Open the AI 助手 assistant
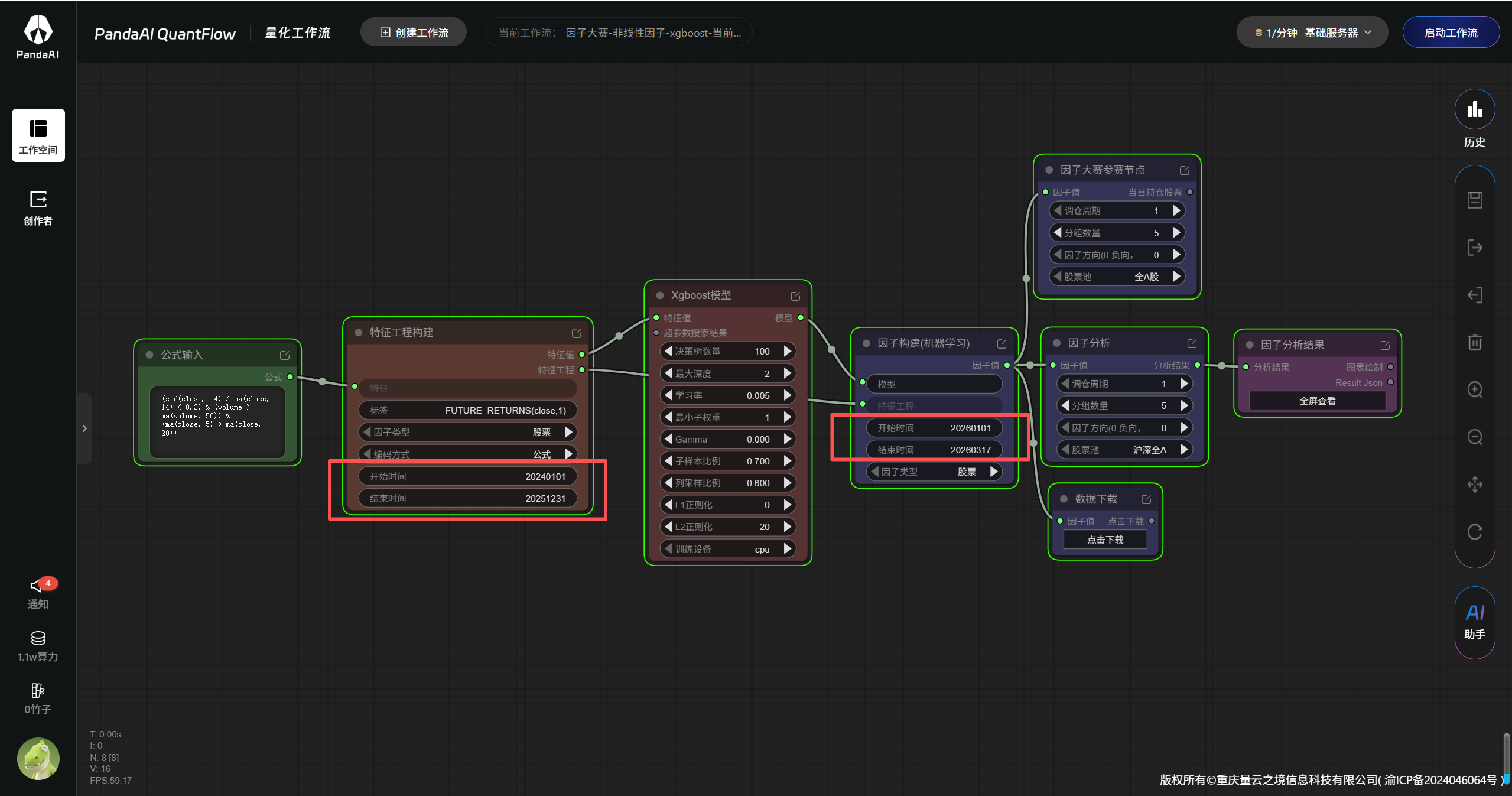The image size is (1512, 796). coord(1474,622)
